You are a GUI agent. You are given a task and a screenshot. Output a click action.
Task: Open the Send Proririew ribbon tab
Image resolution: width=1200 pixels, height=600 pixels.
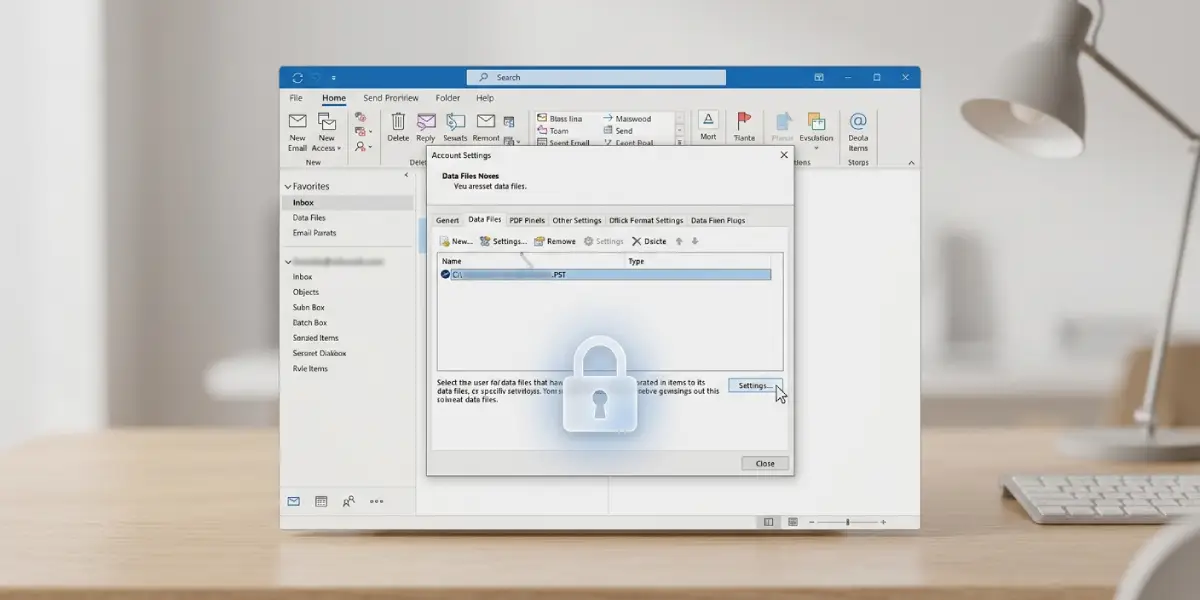tap(391, 98)
